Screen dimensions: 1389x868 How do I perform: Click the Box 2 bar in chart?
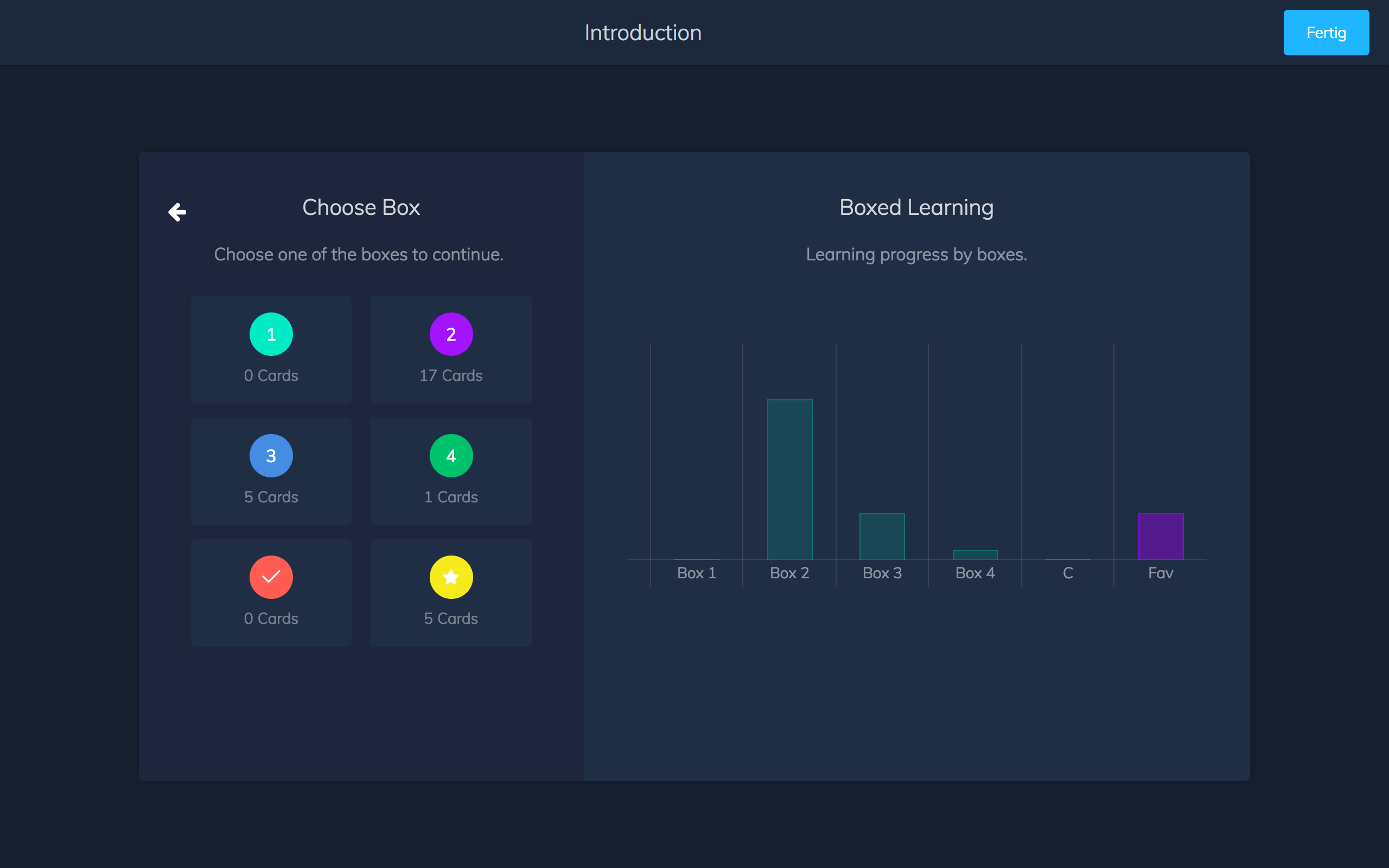(789, 480)
